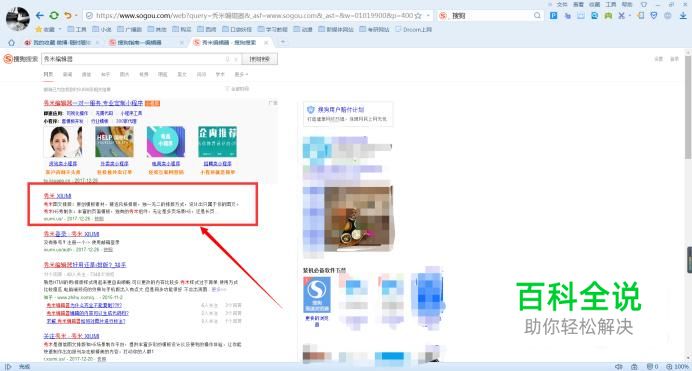
Task: Click the blue globe browser extension icon
Action: pyautogui.click(x=594, y=15)
